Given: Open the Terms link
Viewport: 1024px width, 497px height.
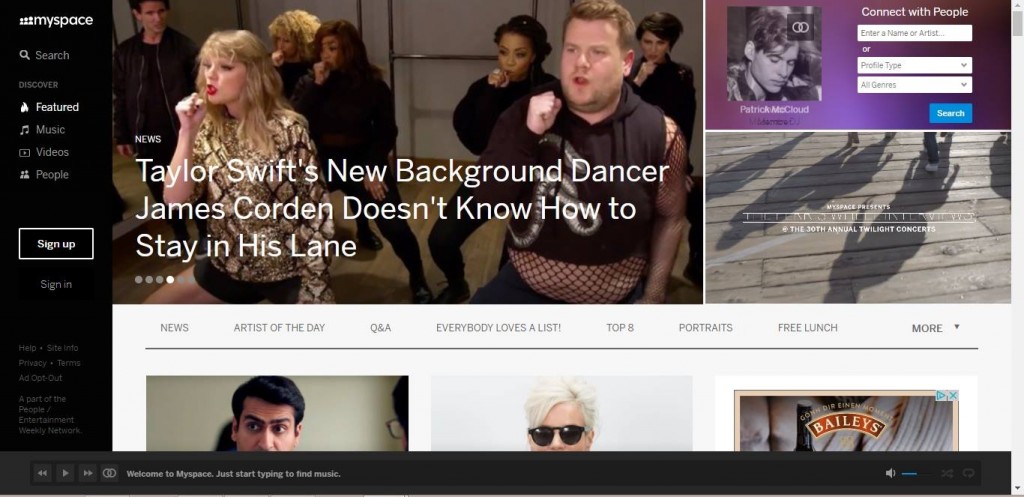Looking at the screenshot, I should 69,363.
